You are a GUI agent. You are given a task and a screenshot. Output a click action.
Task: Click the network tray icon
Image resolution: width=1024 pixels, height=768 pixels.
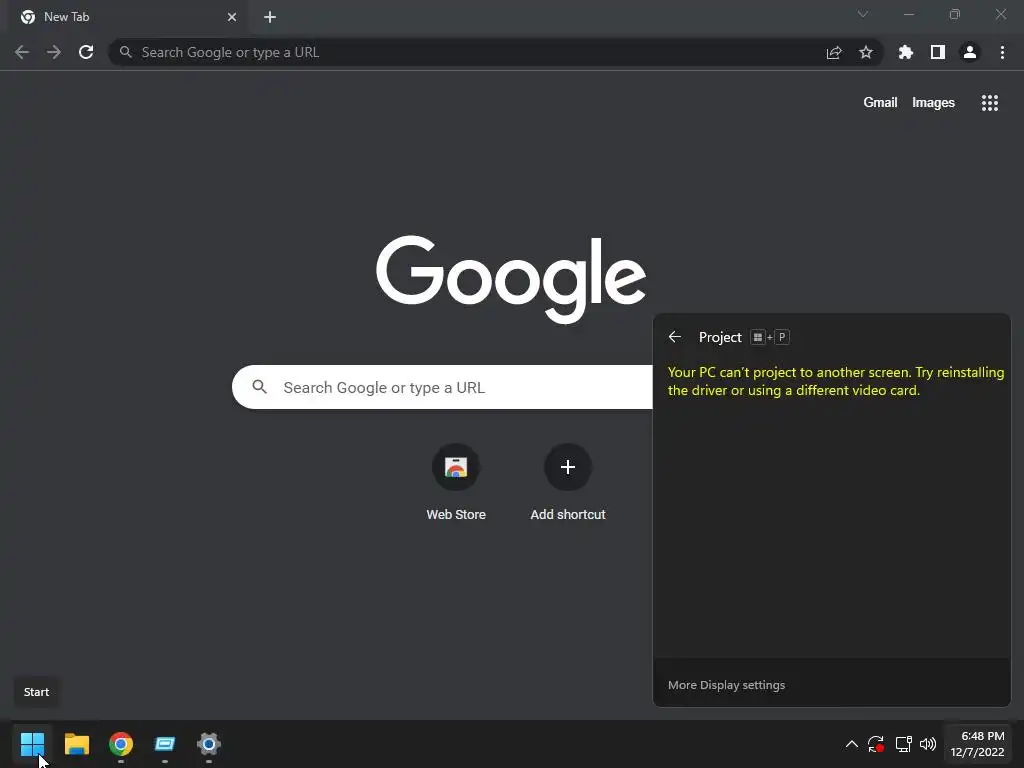click(x=903, y=744)
